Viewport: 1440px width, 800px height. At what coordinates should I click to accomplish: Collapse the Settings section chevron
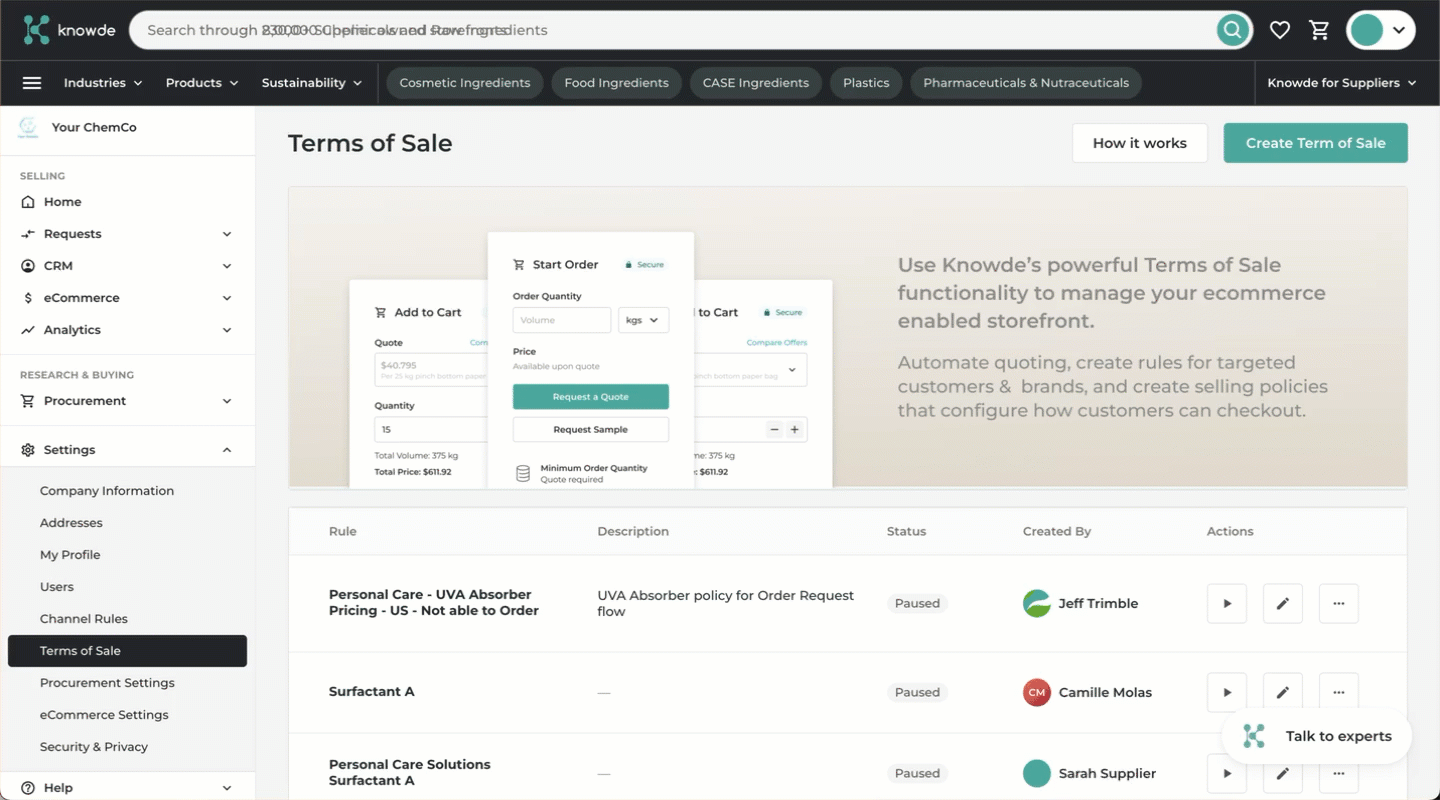point(227,450)
